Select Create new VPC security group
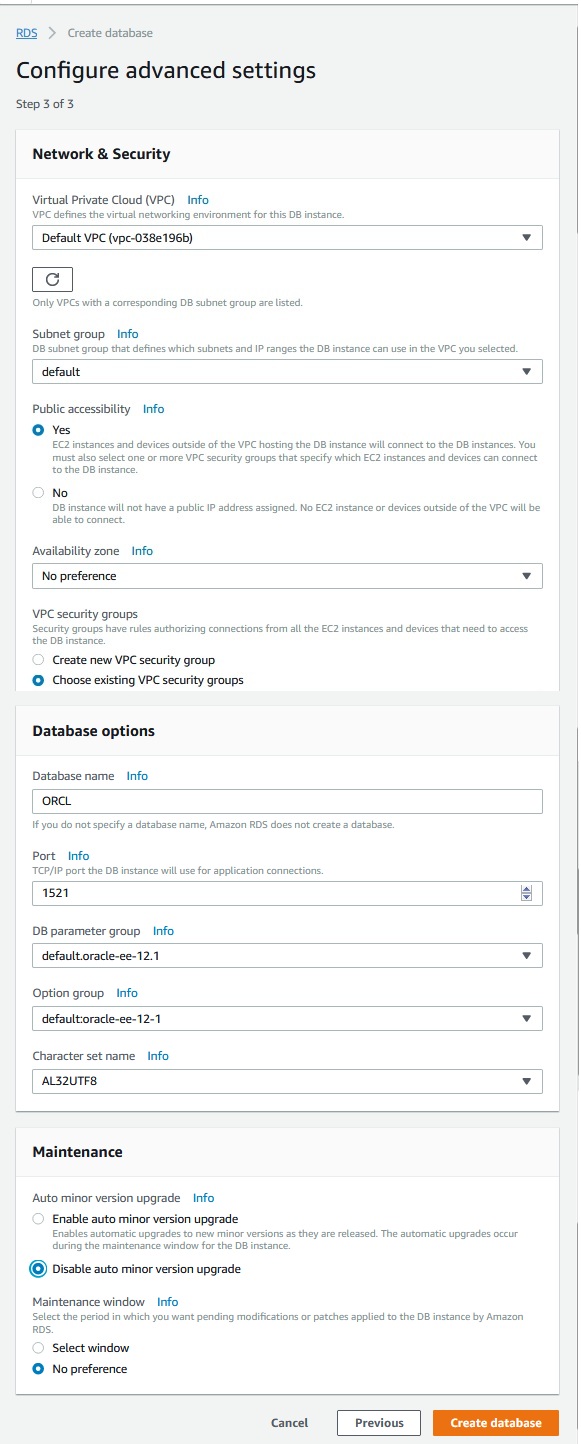 tap(37, 659)
